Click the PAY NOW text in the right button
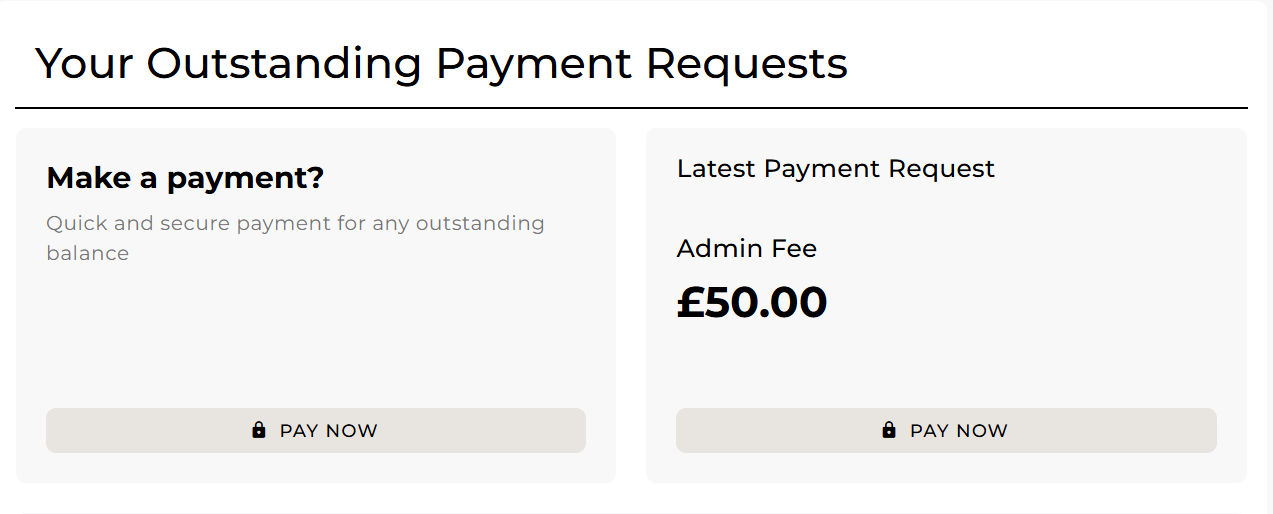The width and height of the screenshot is (1273, 514). 958,431
